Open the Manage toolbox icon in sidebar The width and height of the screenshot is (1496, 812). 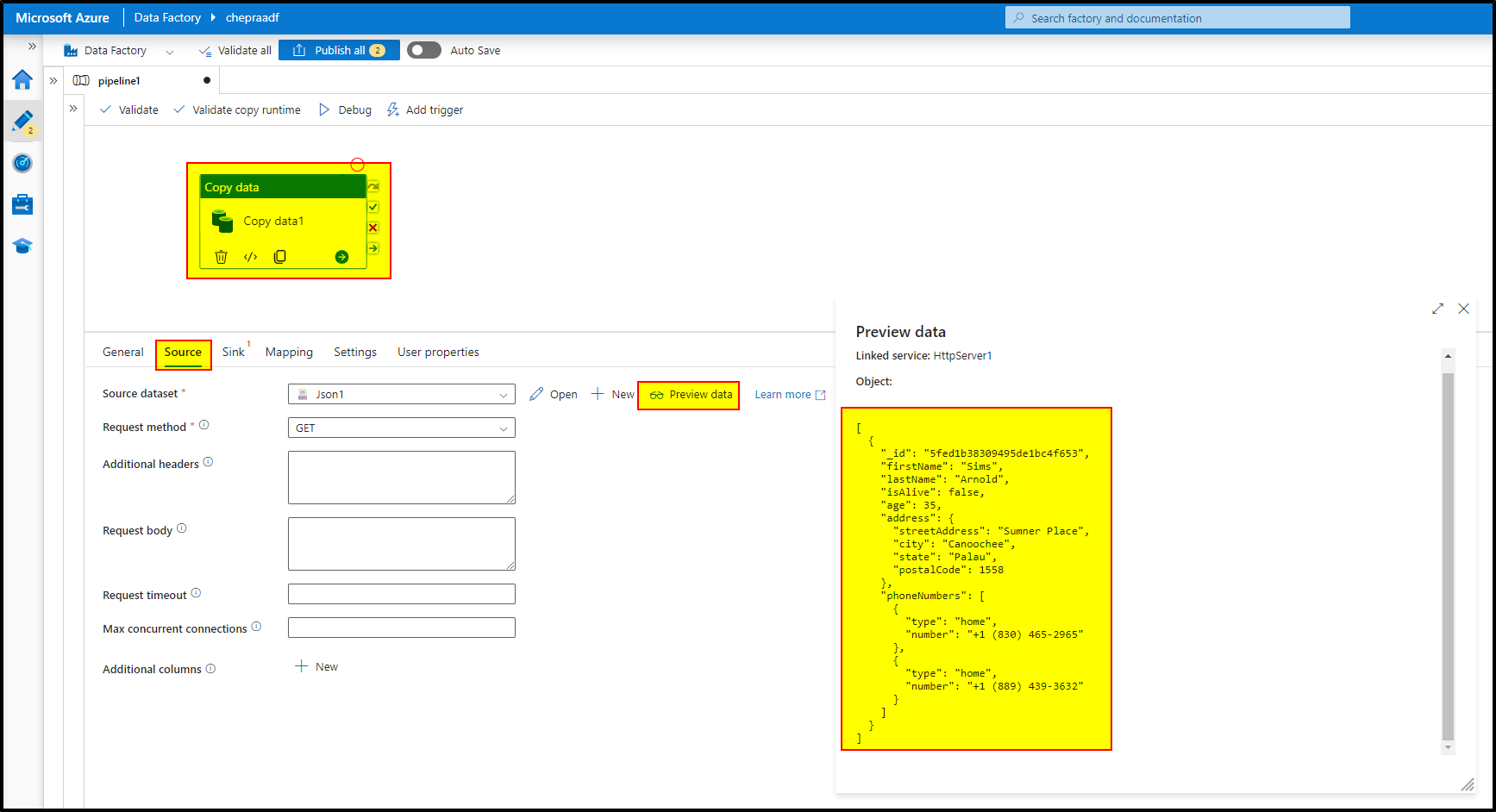pyautogui.click(x=22, y=204)
